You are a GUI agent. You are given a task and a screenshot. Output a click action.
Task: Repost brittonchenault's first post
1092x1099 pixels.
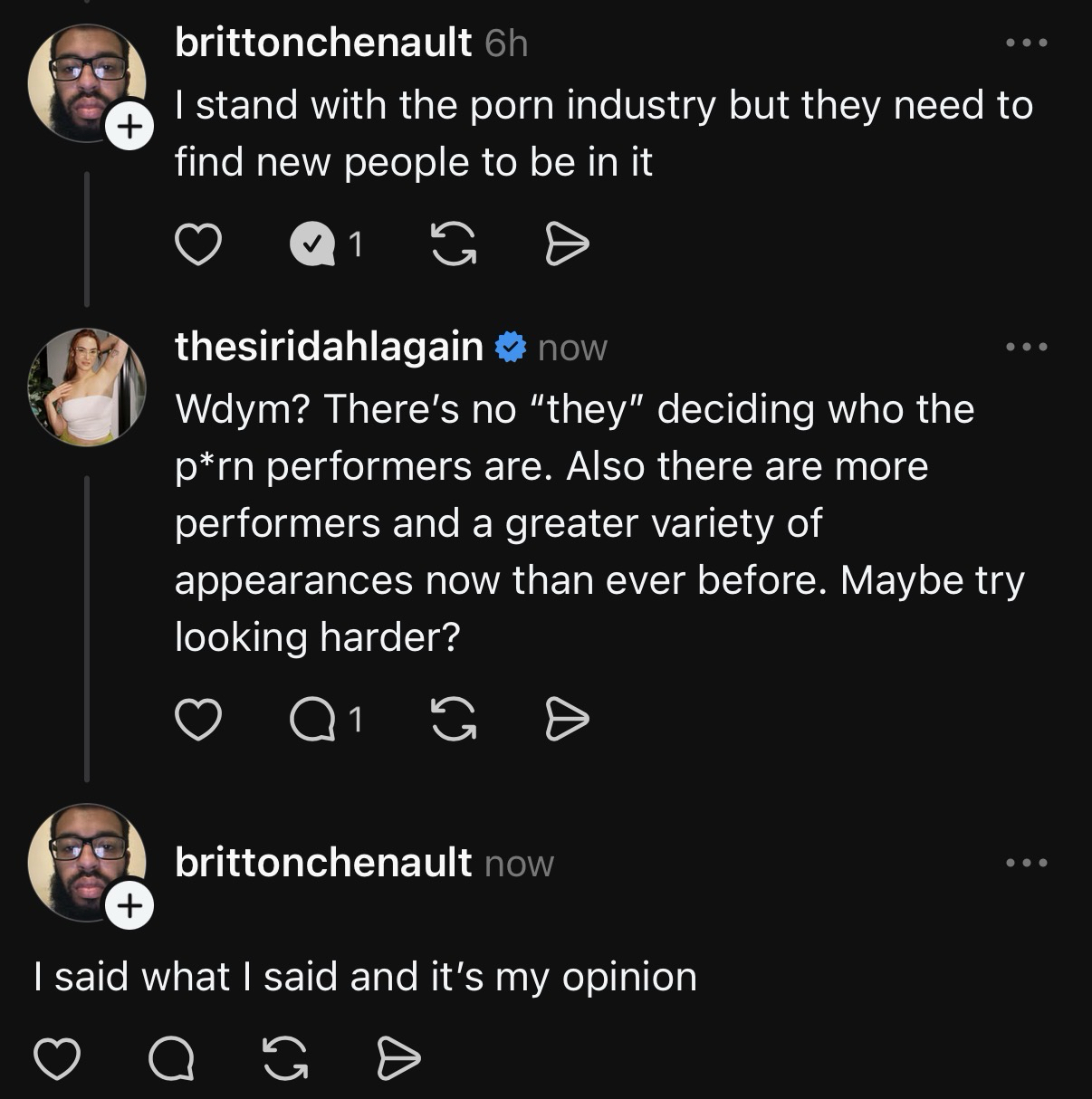click(454, 244)
